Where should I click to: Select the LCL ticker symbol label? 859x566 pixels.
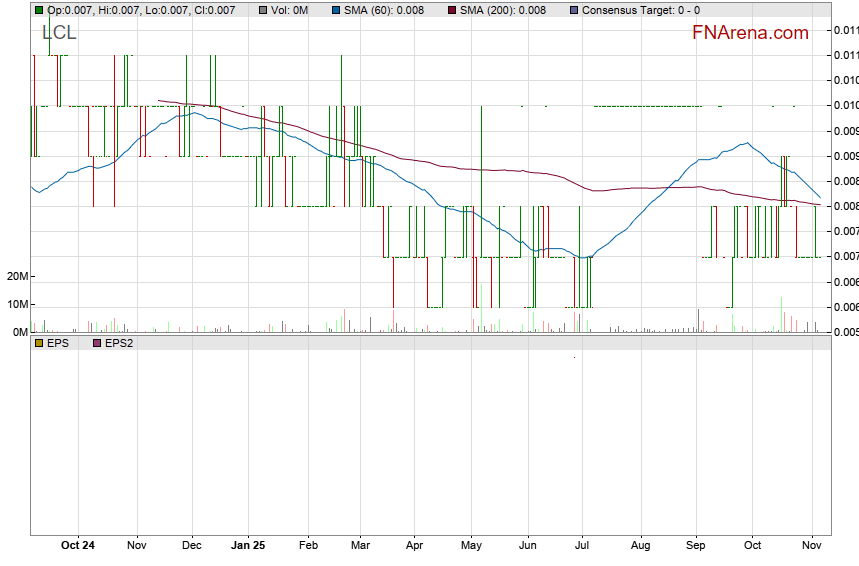59,33
